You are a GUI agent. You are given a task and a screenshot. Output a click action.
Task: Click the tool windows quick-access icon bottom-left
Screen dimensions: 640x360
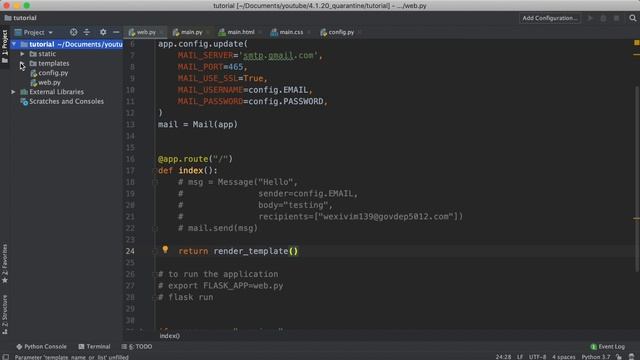point(6,357)
